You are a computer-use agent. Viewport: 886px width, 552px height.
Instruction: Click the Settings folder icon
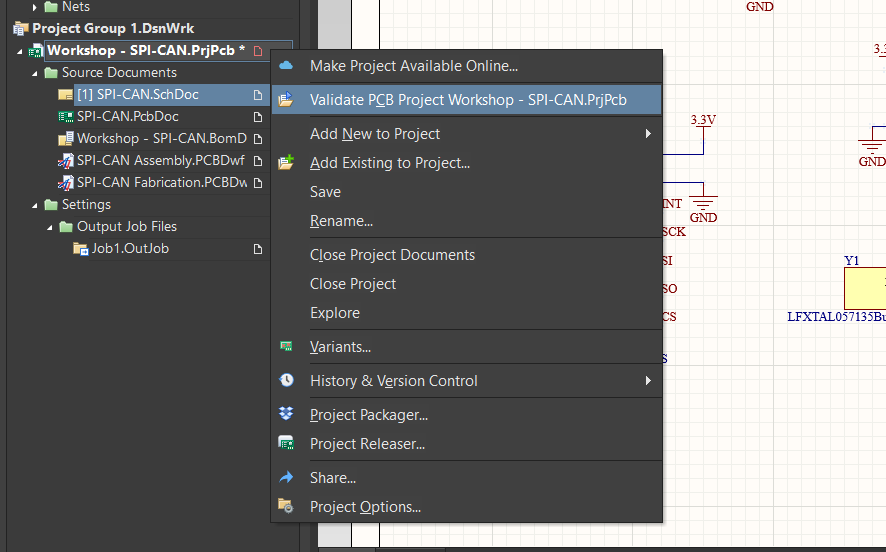click(x=51, y=205)
